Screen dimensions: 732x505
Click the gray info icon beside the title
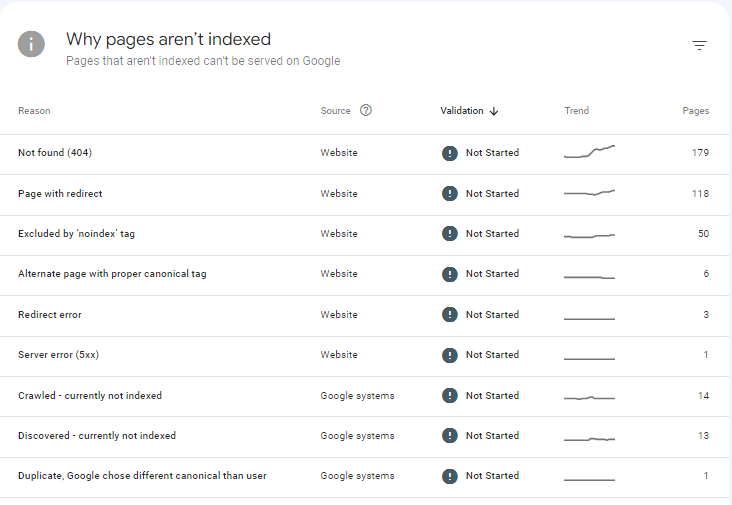coord(31,44)
